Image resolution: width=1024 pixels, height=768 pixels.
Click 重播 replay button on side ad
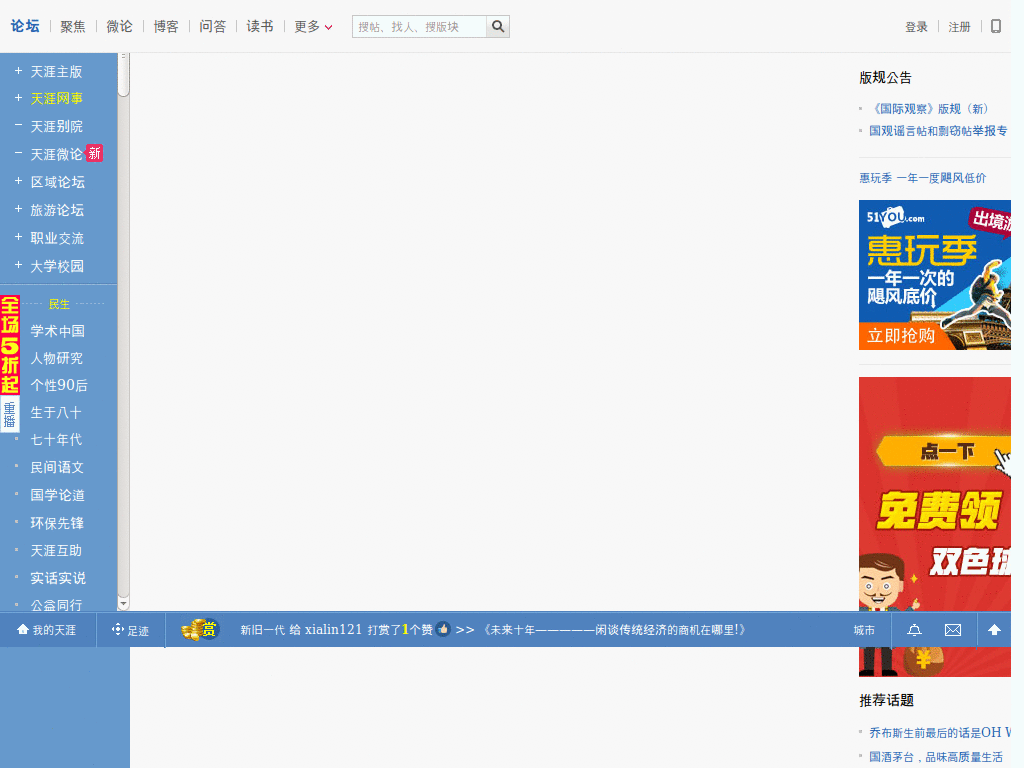point(9,414)
